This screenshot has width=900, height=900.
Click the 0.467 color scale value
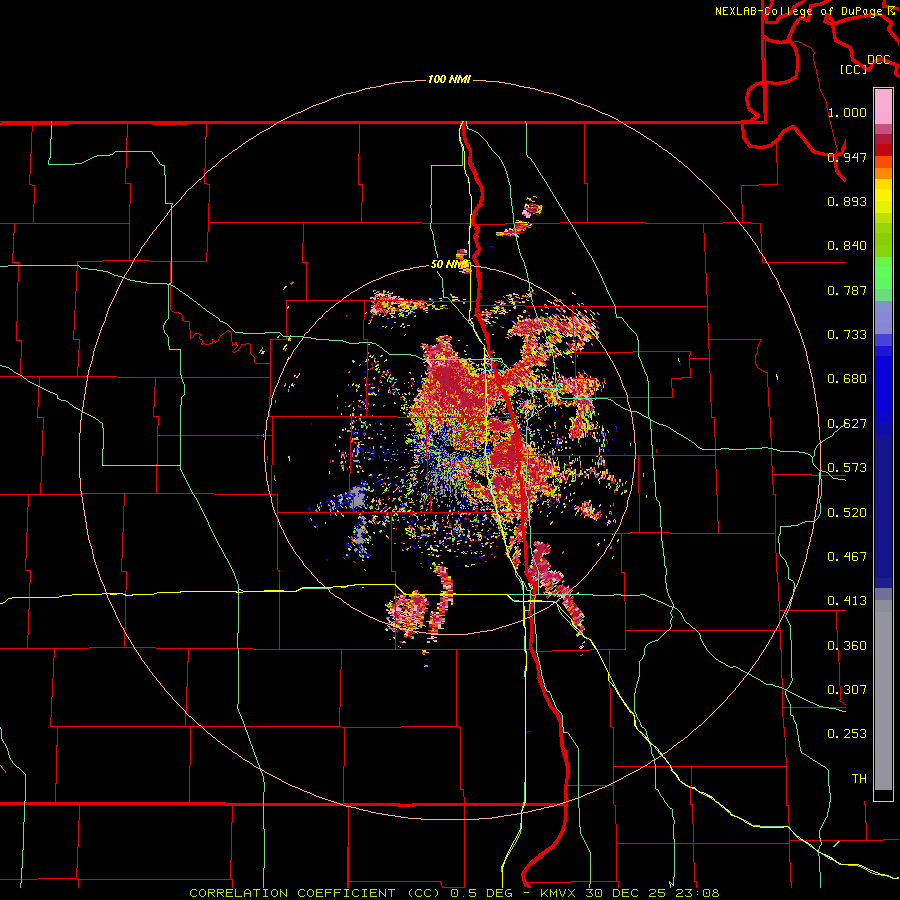coord(847,557)
